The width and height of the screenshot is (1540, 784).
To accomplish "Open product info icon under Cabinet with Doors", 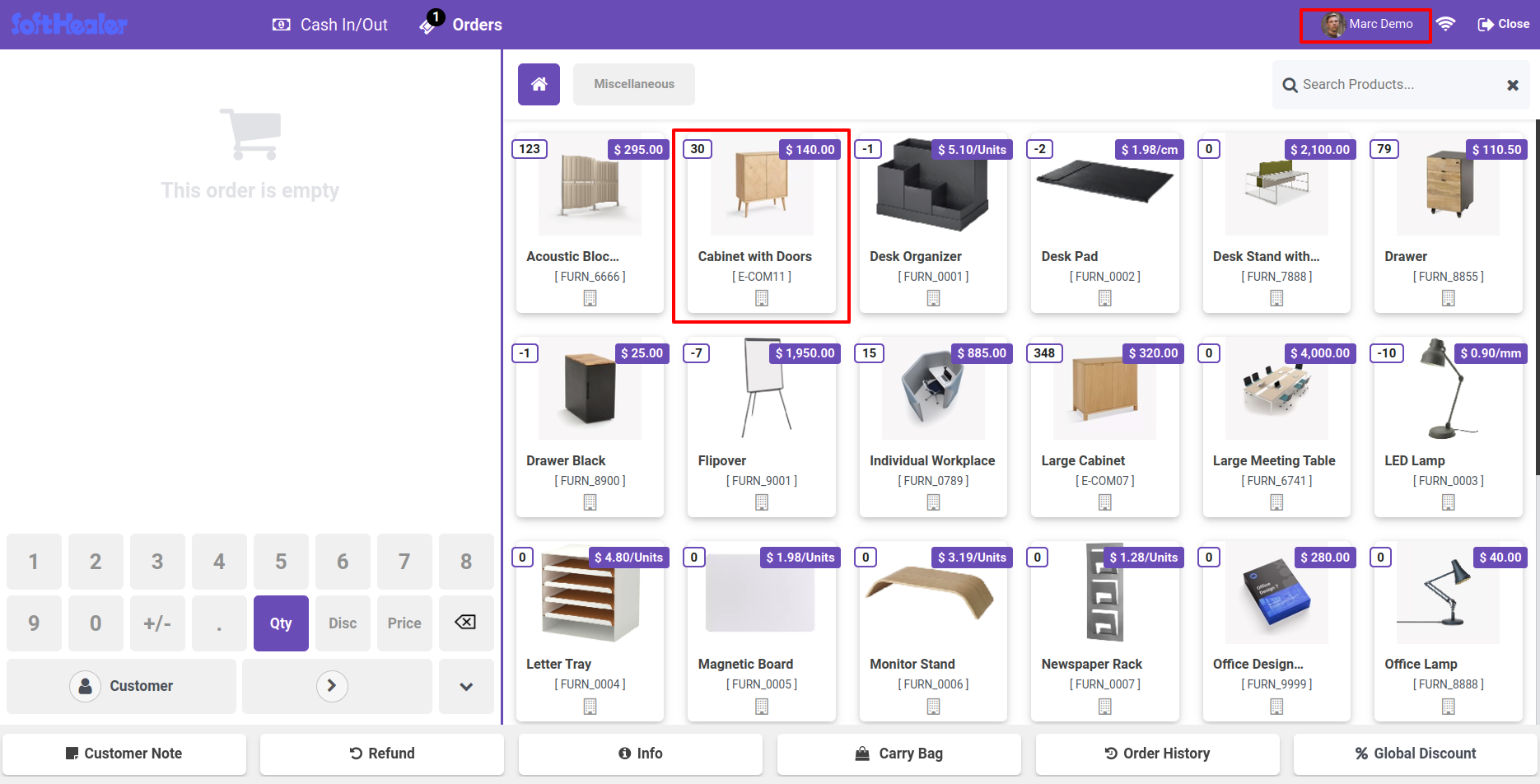I will (762, 298).
